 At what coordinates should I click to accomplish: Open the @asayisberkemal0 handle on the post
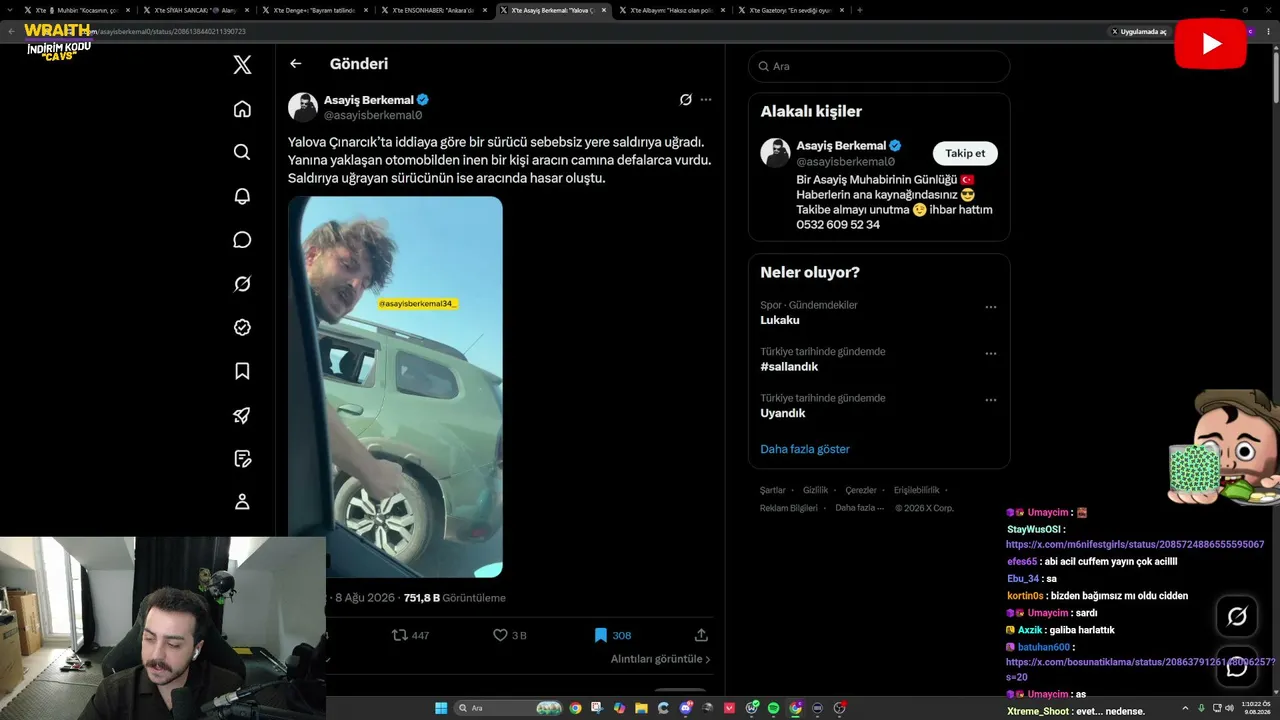click(x=373, y=115)
